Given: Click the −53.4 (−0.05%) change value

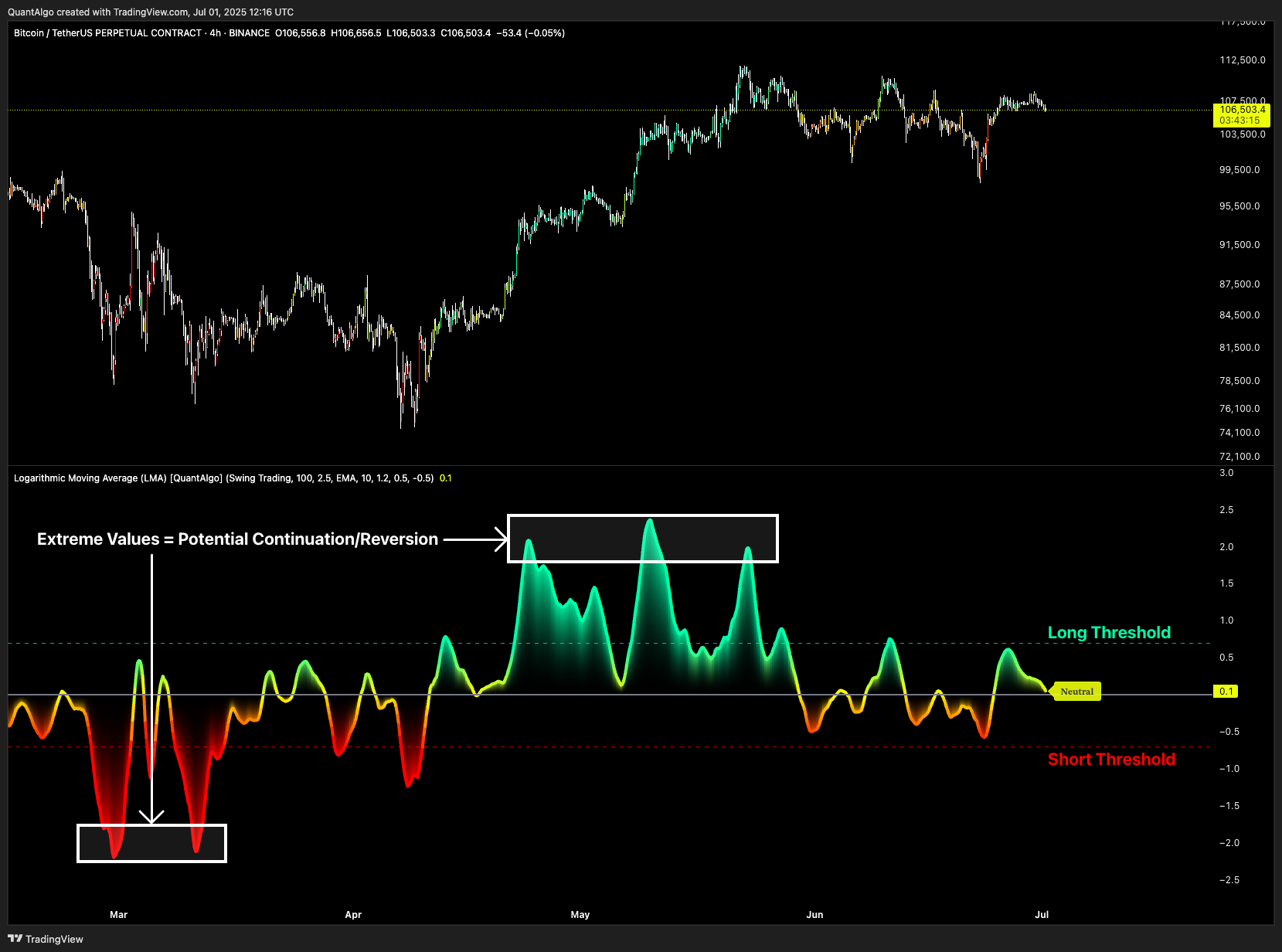Looking at the screenshot, I should (530, 33).
